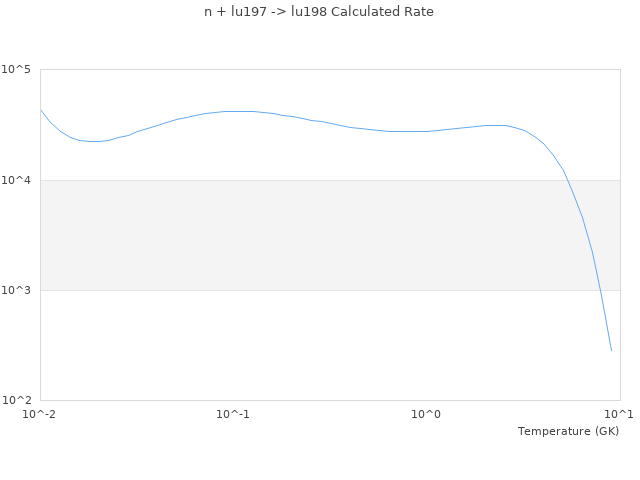This screenshot has height=480, width=640.
Task: Click the blue curve above the 10^0 tick
Action: [427, 131]
